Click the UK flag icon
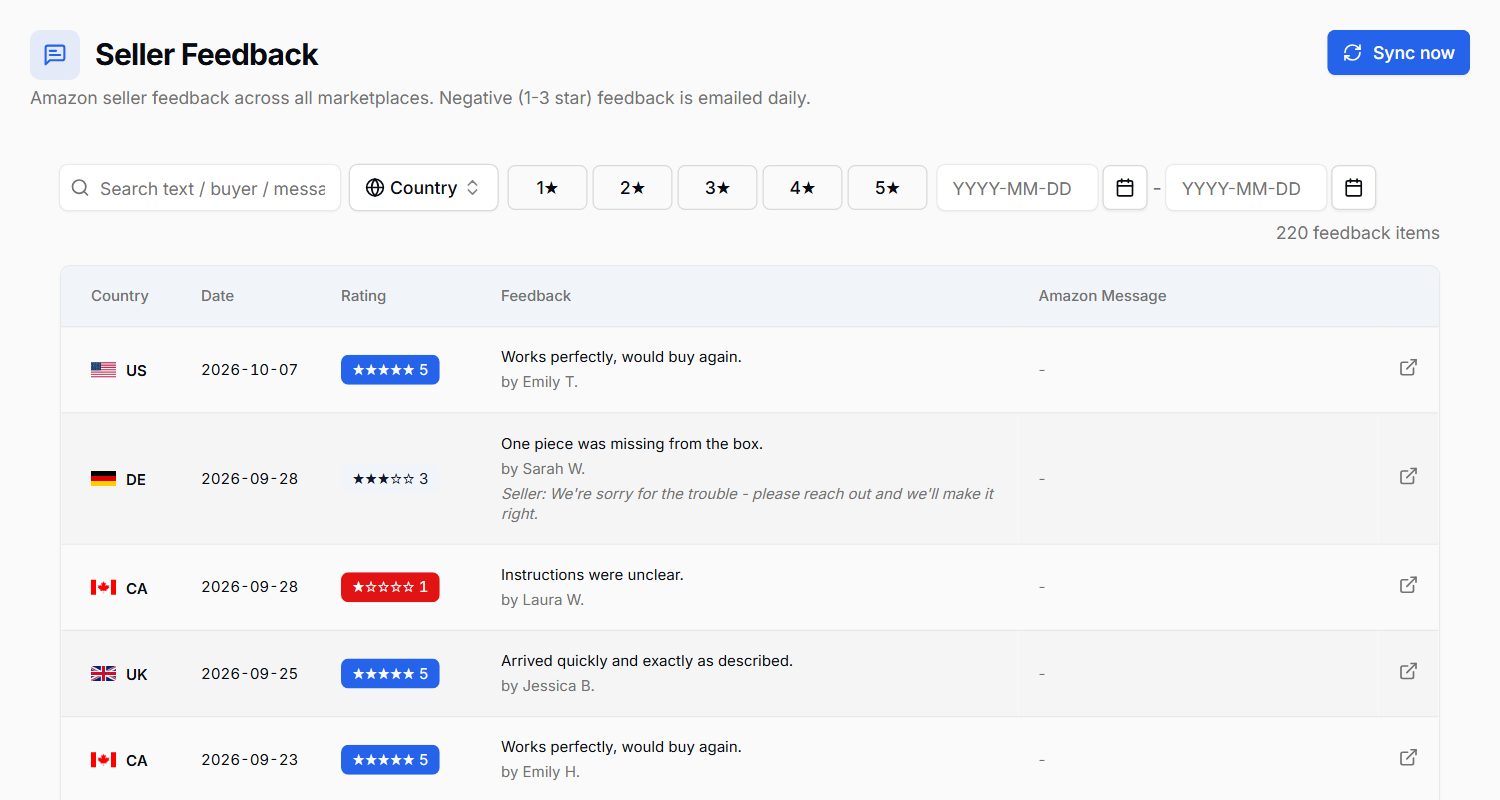 (103, 674)
